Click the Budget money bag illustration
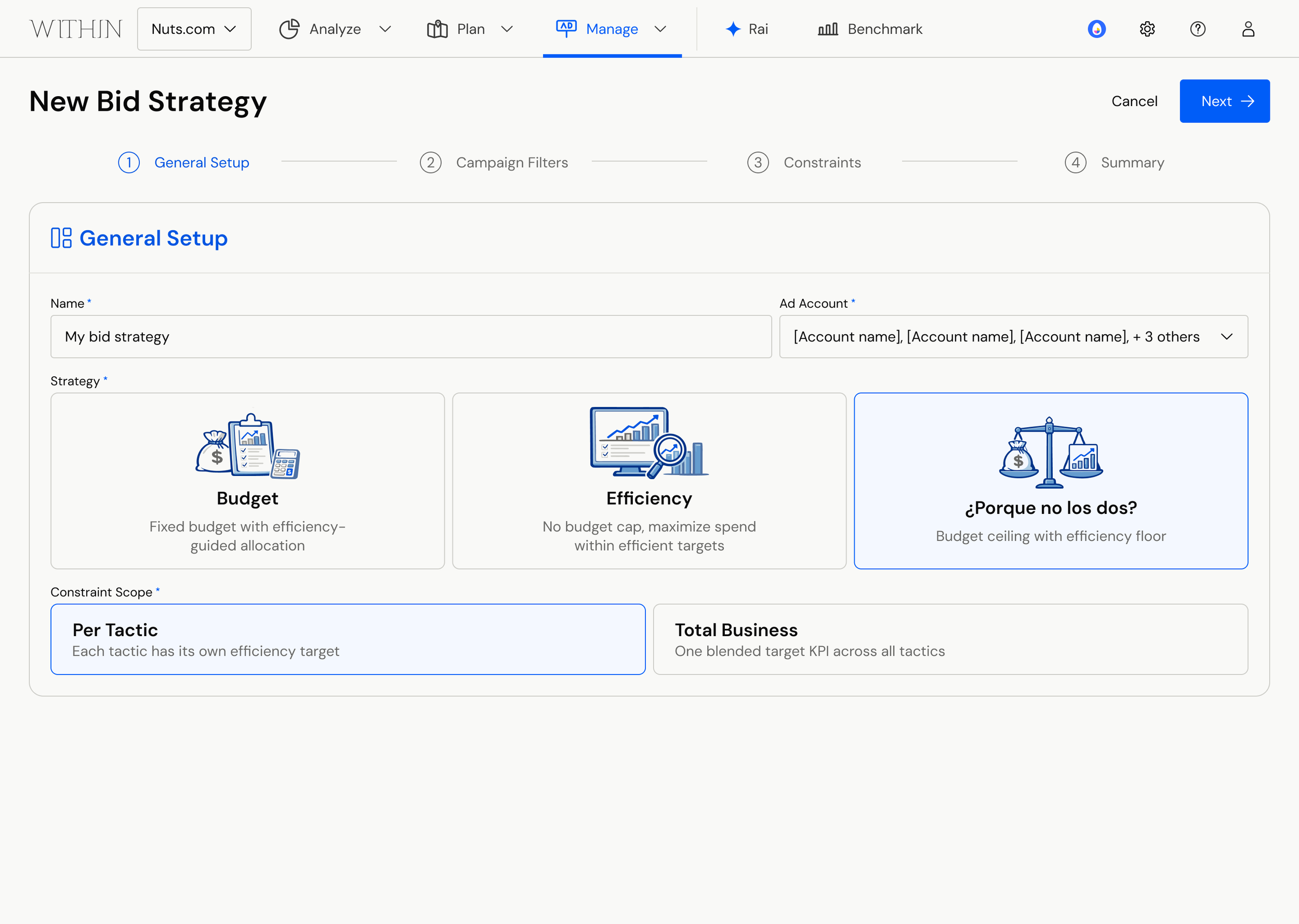Screen dimensions: 1299x924 (247, 446)
